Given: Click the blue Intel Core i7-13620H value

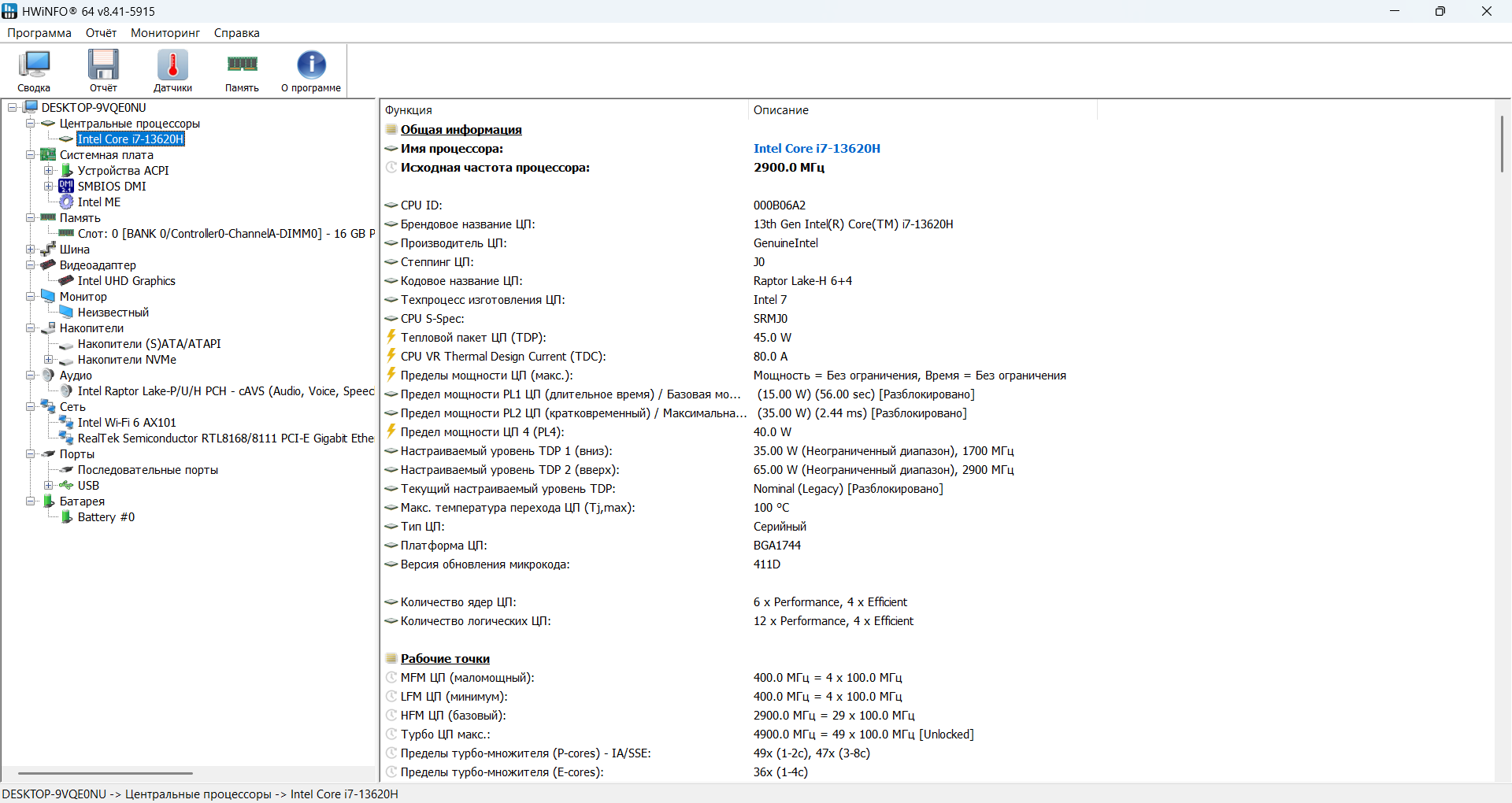Looking at the screenshot, I should [817, 148].
